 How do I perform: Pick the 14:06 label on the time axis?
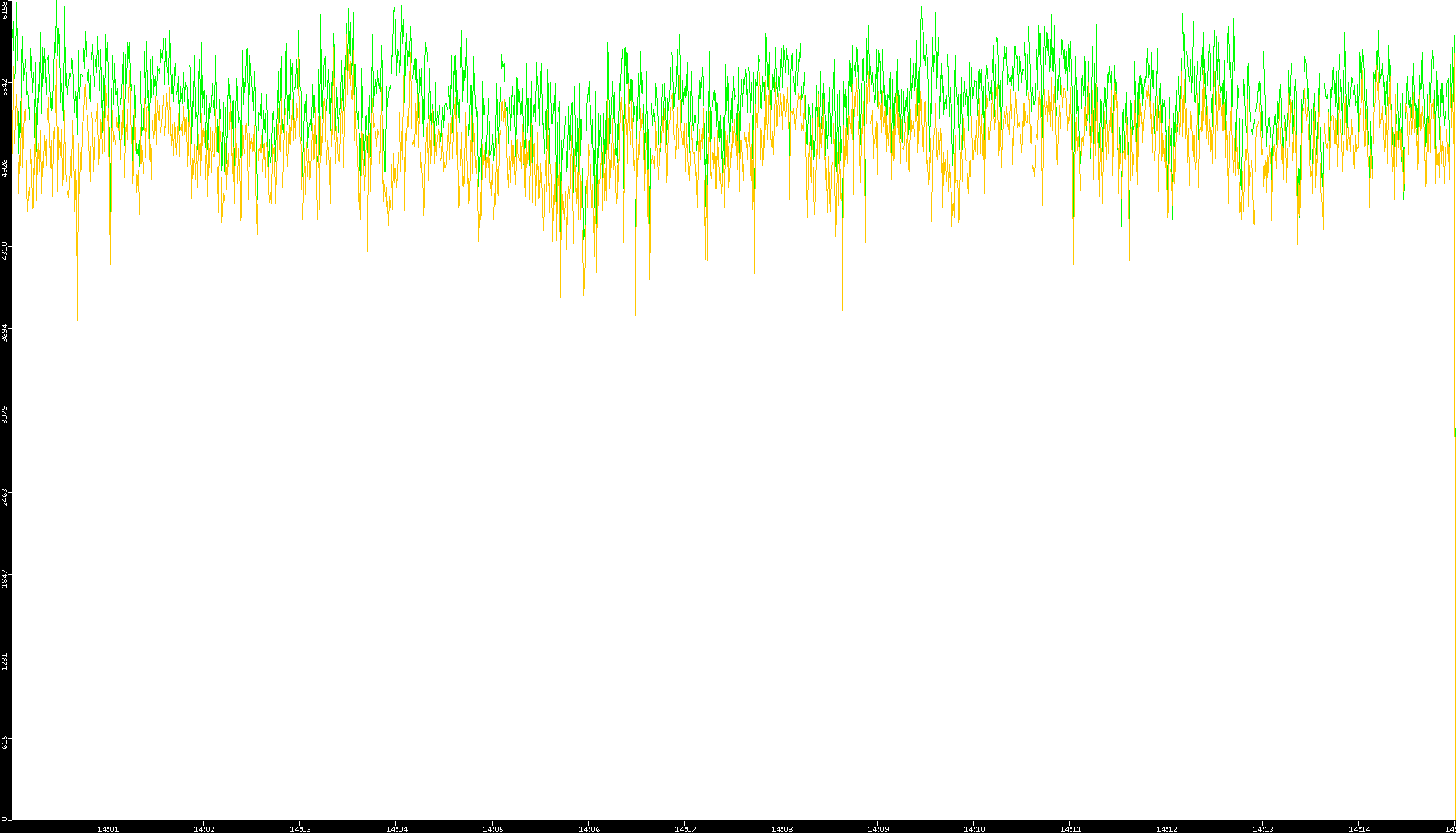(589, 829)
